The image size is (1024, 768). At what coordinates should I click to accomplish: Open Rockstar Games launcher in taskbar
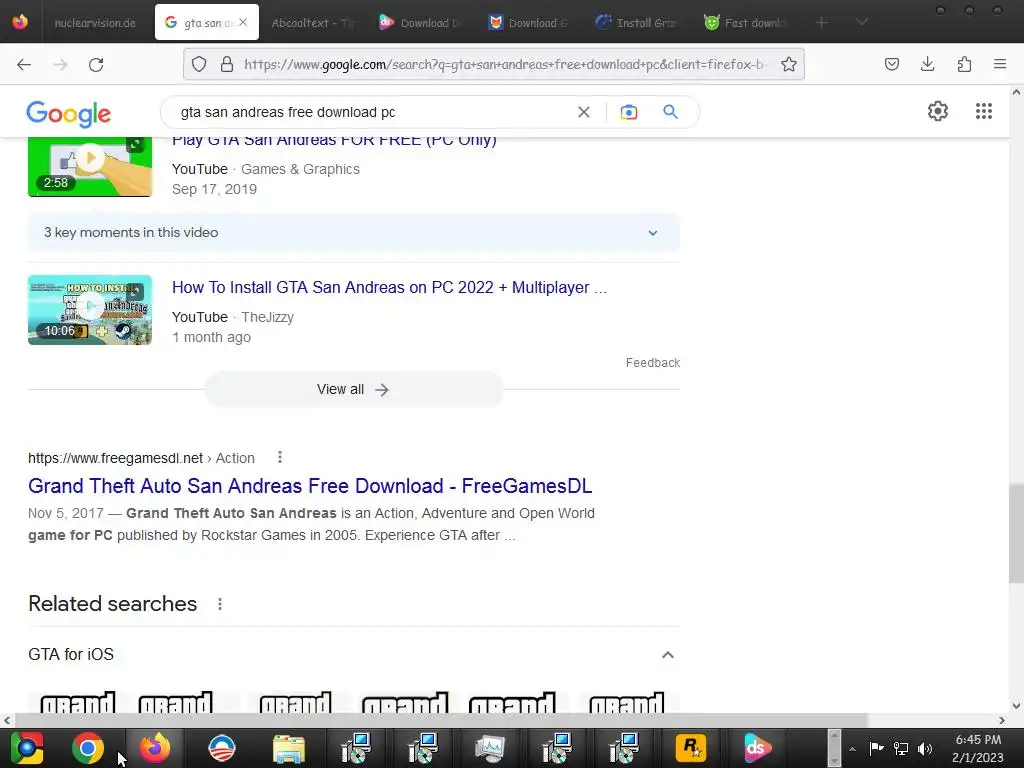click(x=690, y=748)
